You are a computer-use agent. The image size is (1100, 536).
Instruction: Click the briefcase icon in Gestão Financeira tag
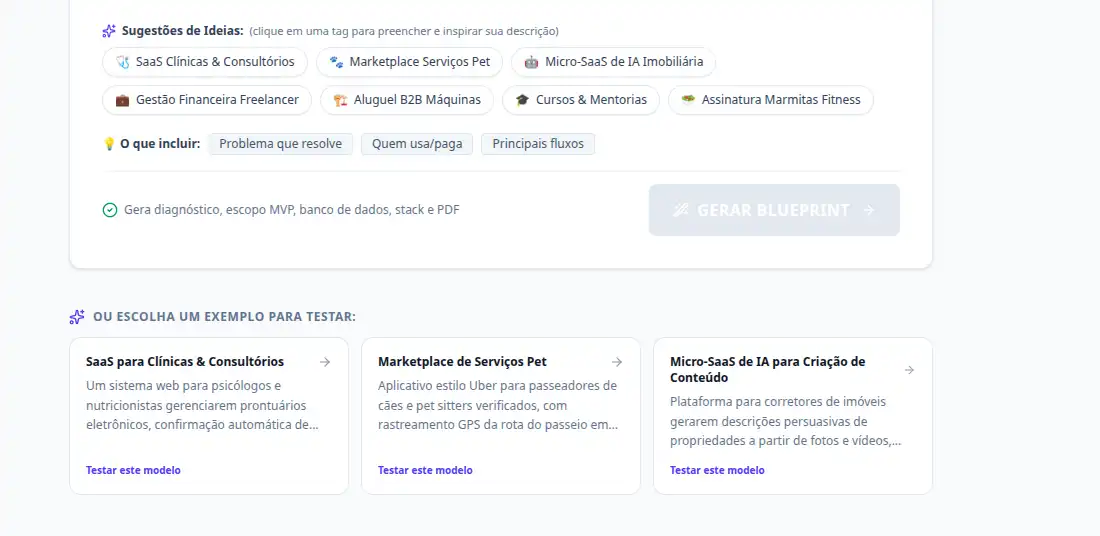coord(122,100)
